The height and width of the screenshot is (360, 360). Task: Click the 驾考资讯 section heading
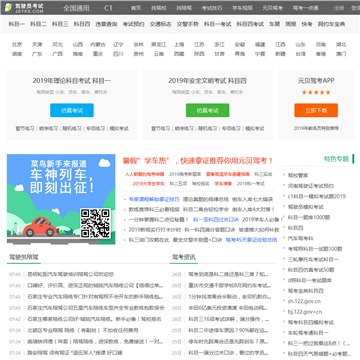click(184, 257)
